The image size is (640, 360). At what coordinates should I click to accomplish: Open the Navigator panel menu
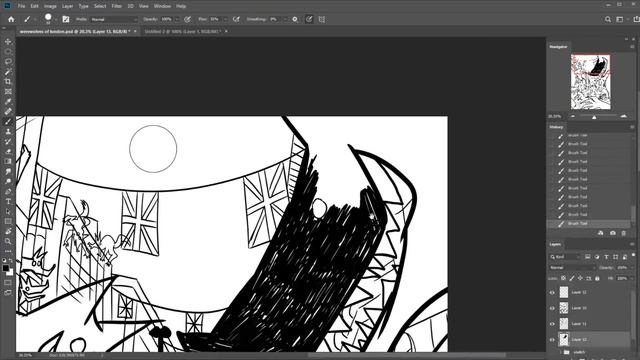click(x=632, y=47)
